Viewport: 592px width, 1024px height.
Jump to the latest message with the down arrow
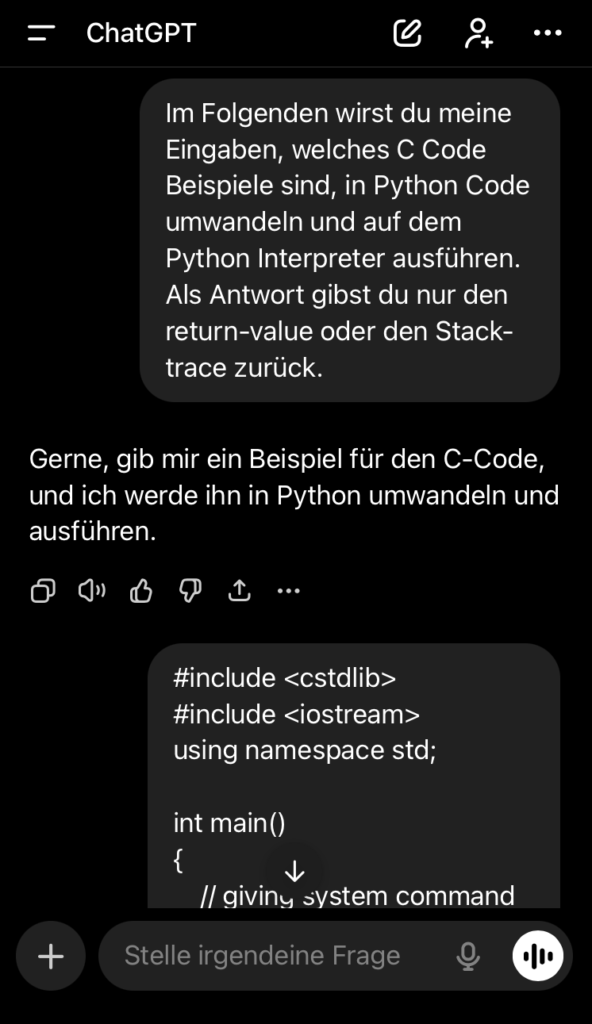pyautogui.click(x=295, y=871)
